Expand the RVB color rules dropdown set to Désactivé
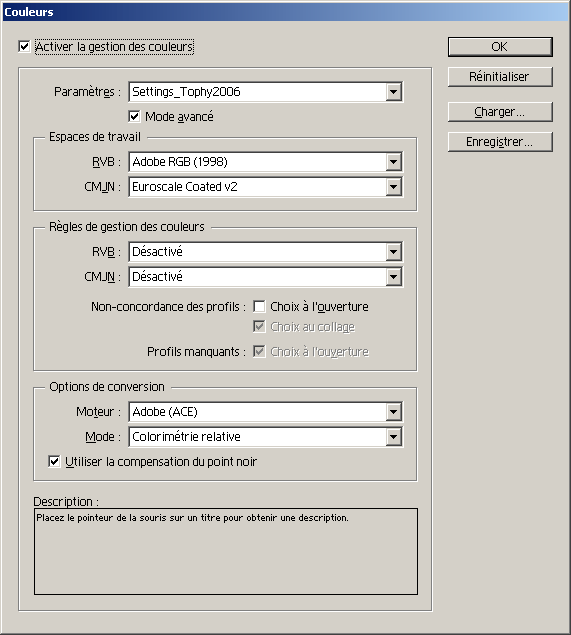This screenshot has height=635, width=571. tap(393, 252)
